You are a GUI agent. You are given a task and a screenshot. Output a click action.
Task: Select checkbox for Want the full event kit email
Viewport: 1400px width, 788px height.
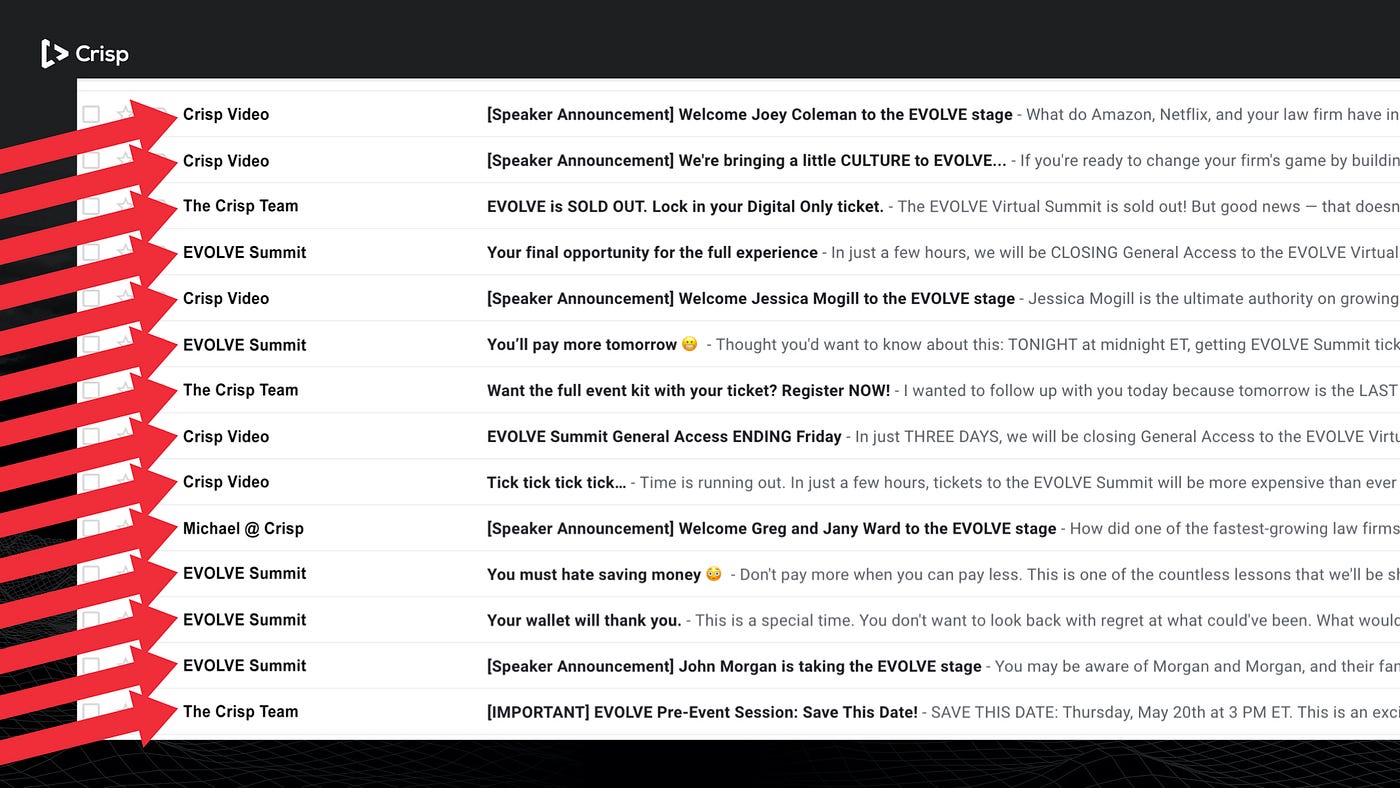click(91, 390)
